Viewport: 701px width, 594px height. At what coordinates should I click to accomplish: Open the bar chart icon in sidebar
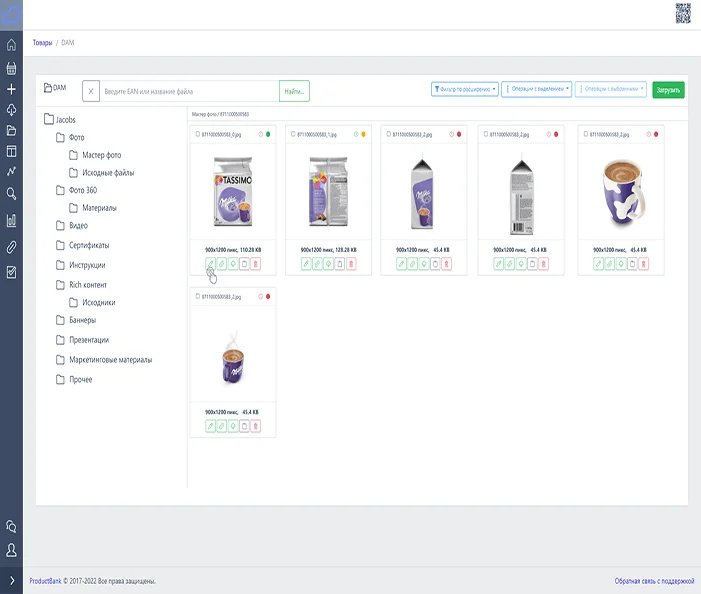click(11, 220)
